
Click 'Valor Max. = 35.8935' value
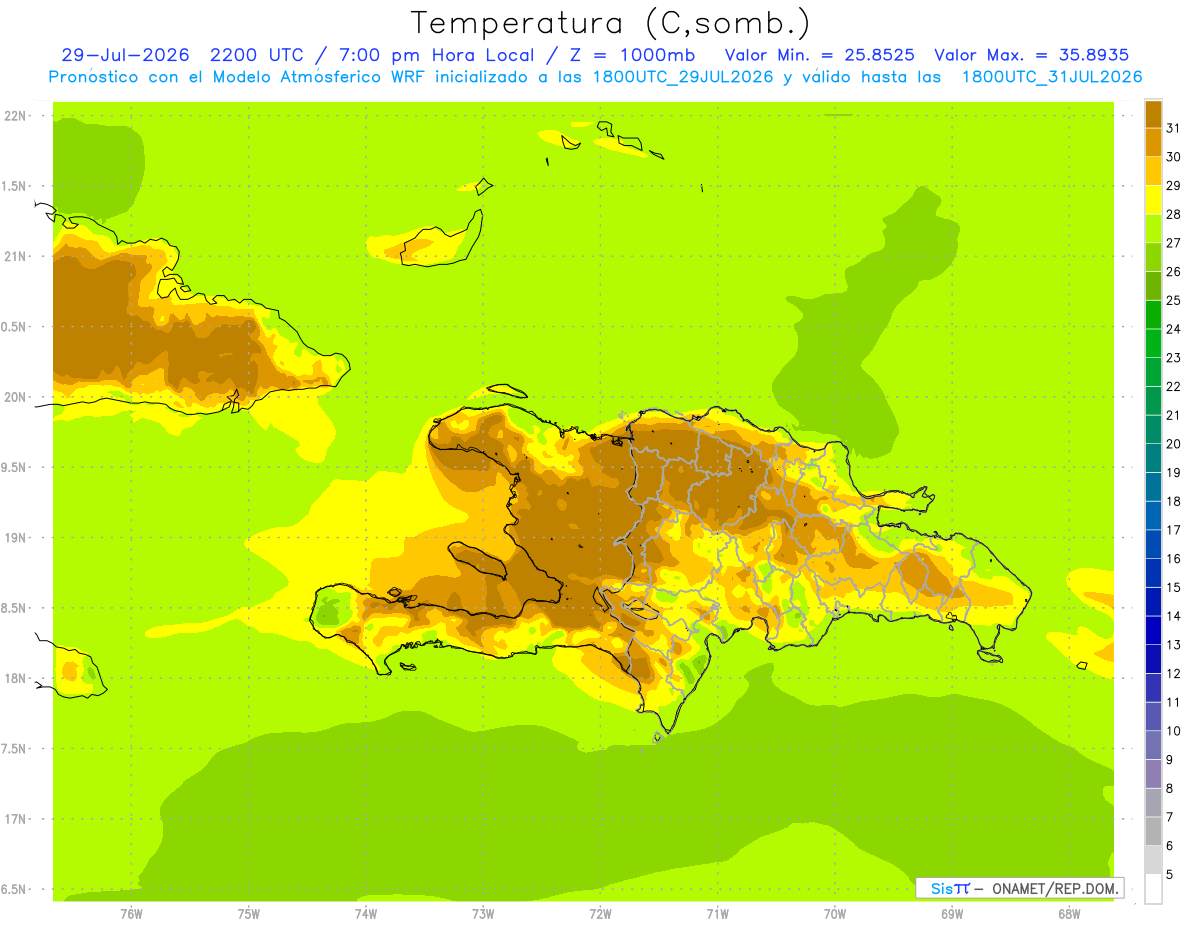(1032, 55)
